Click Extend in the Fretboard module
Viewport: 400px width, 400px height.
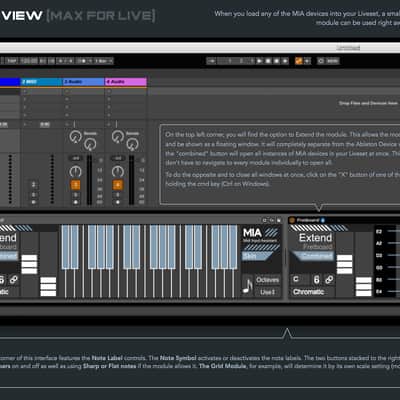(x=315, y=238)
